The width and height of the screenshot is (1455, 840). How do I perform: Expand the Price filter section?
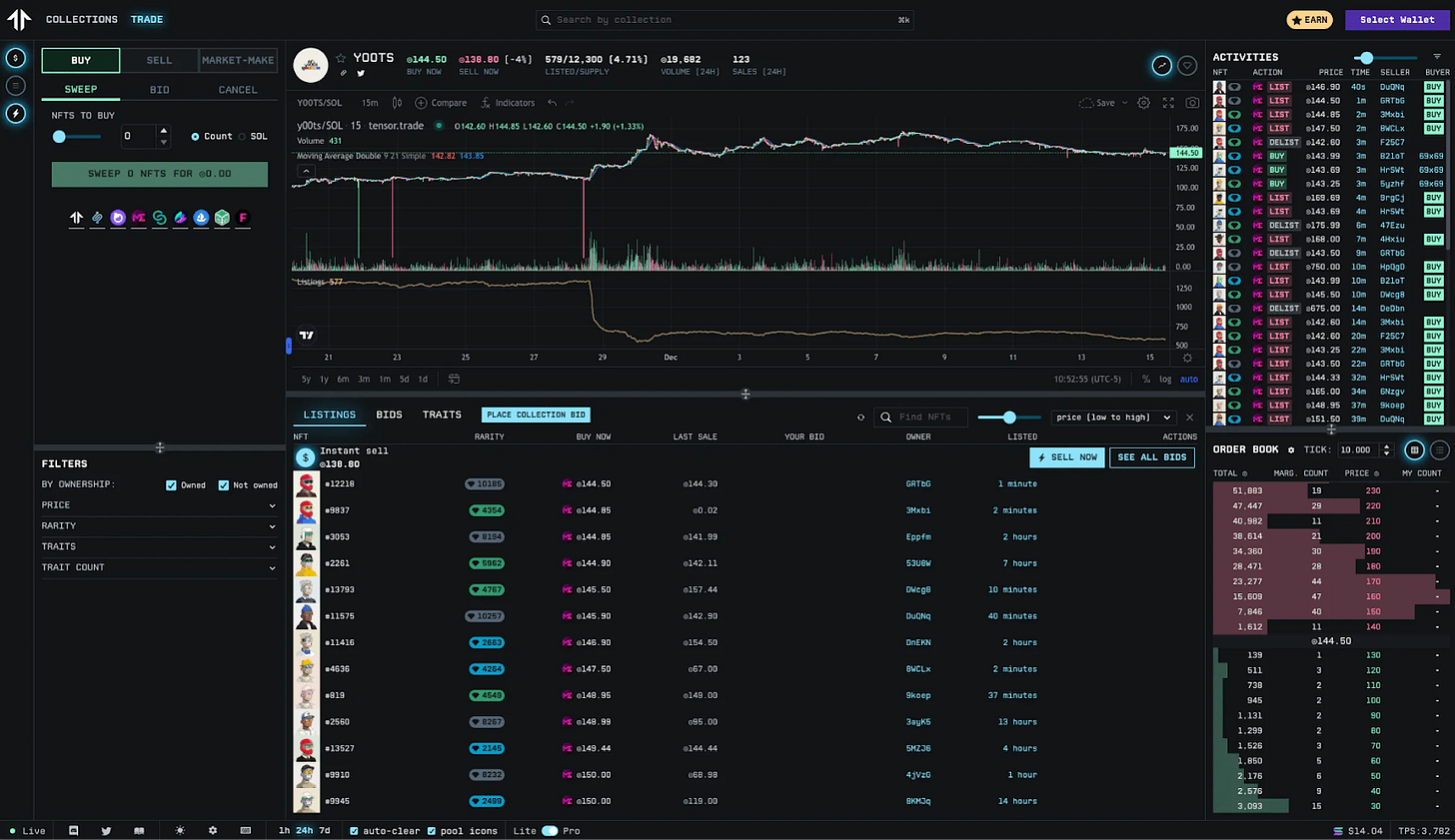click(x=159, y=505)
